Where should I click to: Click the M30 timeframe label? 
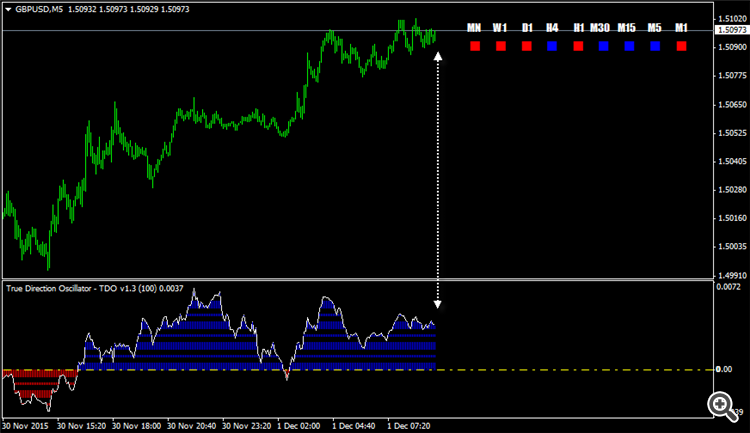[x=600, y=28]
